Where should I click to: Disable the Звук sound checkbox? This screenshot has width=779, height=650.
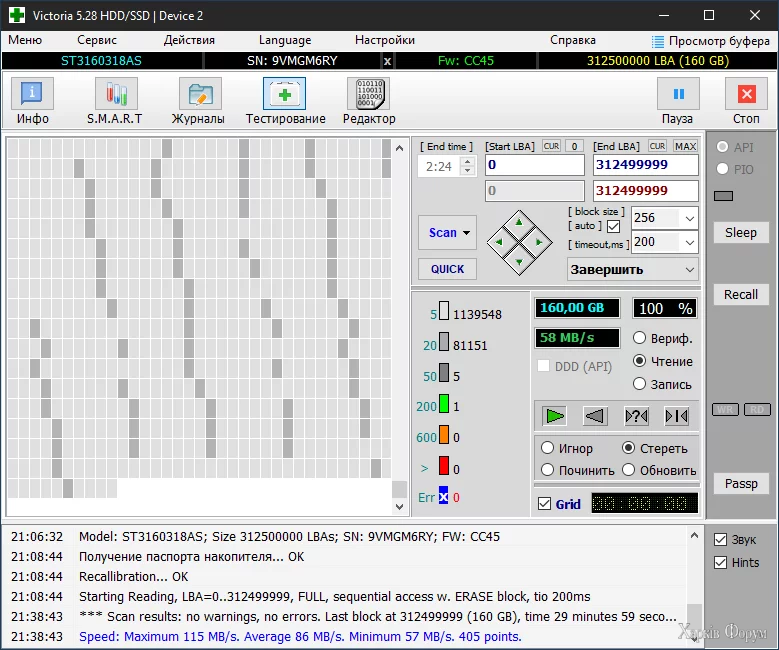[x=720, y=540]
